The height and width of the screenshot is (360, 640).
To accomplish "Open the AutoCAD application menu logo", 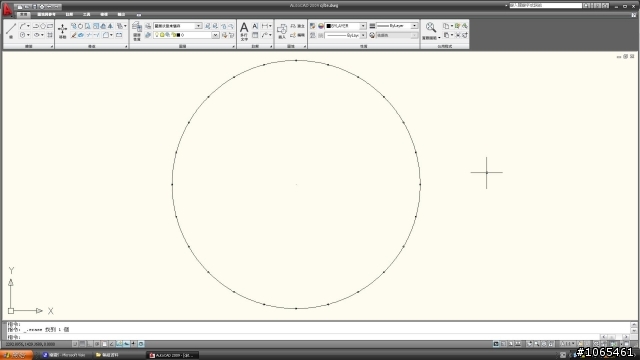I will pyautogui.click(x=7, y=10).
